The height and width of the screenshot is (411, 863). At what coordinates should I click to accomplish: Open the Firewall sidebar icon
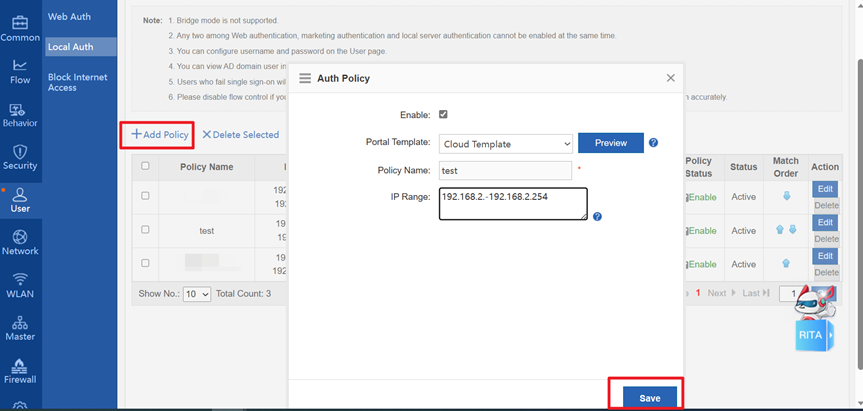[x=20, y=371]
